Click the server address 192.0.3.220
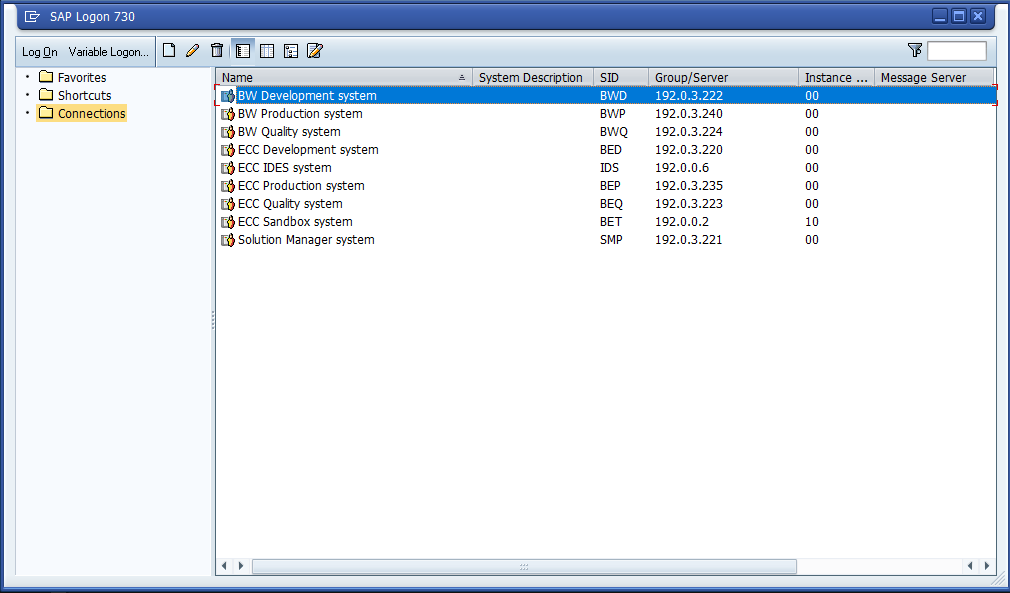This screenshot has width=1010, height=593. click(689, 149)
